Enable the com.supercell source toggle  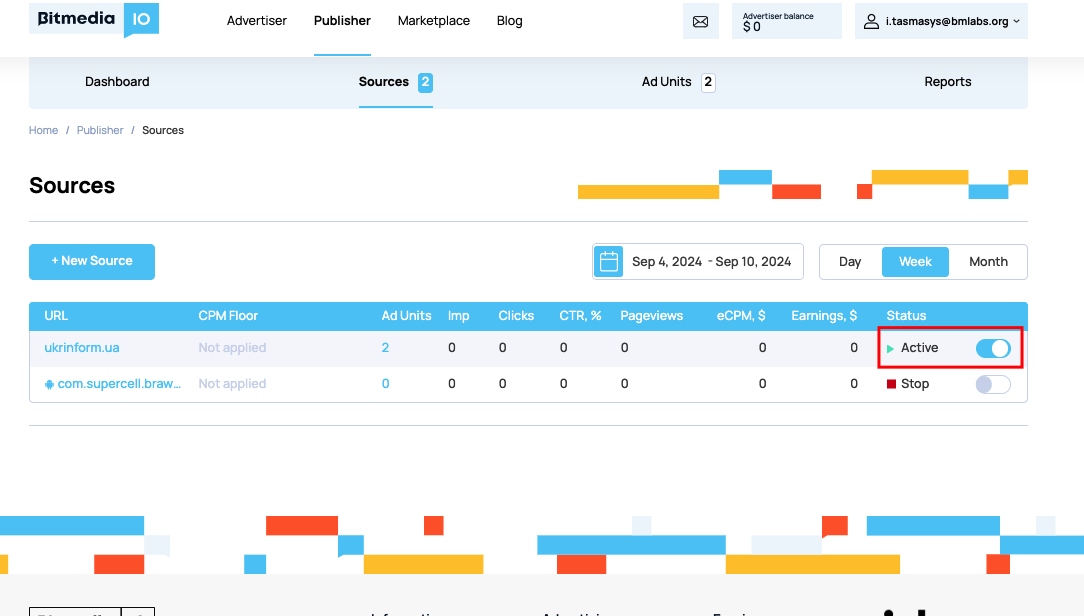992,384
